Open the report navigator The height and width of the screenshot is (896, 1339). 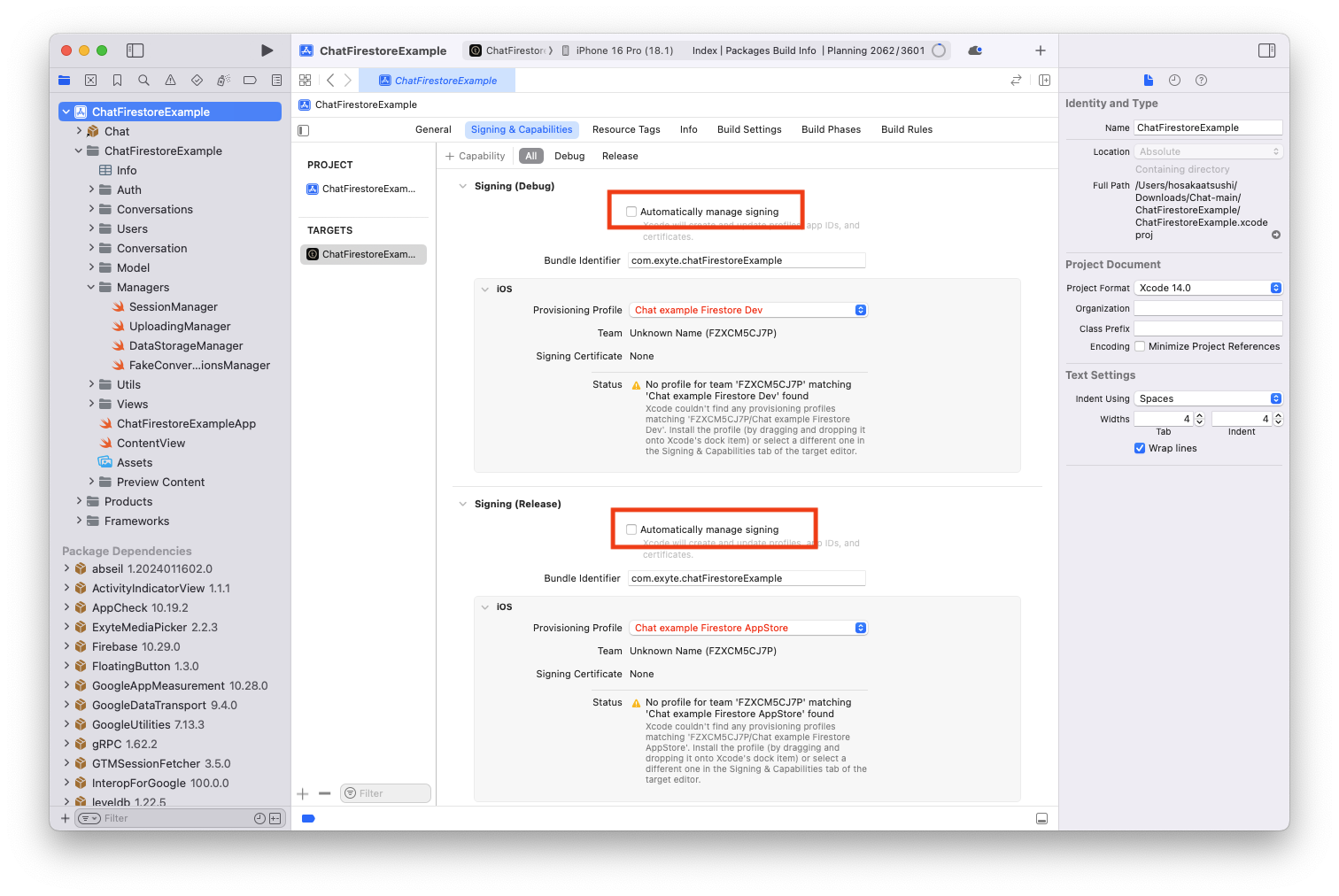(x=276, y=81)
